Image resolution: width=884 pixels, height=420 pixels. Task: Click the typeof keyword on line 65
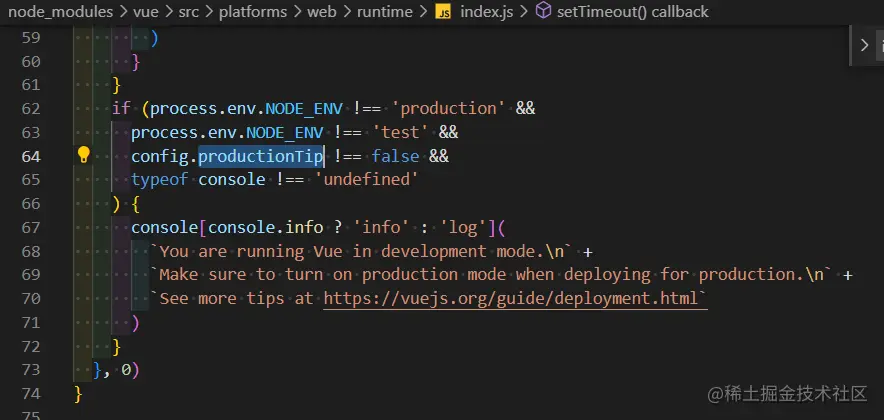tap(160, 179)
